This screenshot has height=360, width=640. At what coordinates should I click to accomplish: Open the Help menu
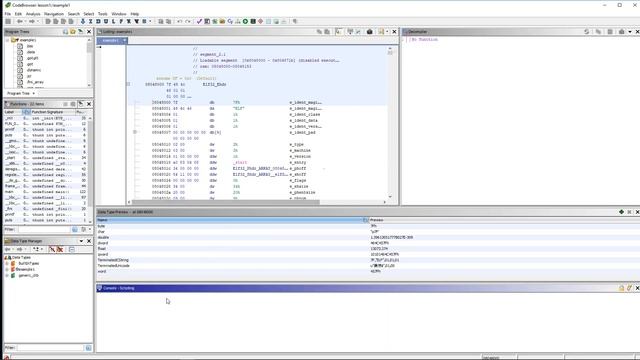pos(135,14)
